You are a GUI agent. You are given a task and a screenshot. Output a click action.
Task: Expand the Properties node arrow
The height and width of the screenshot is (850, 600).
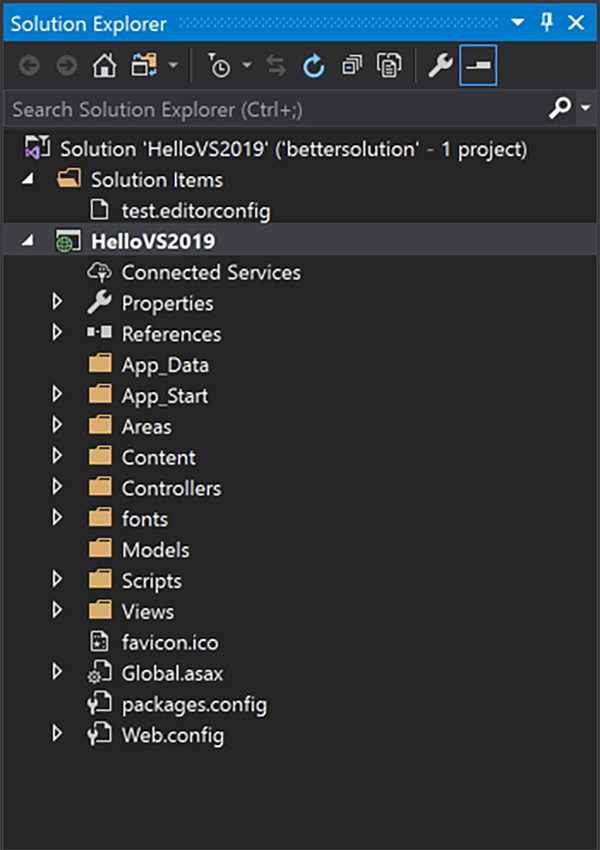point(57,302)
